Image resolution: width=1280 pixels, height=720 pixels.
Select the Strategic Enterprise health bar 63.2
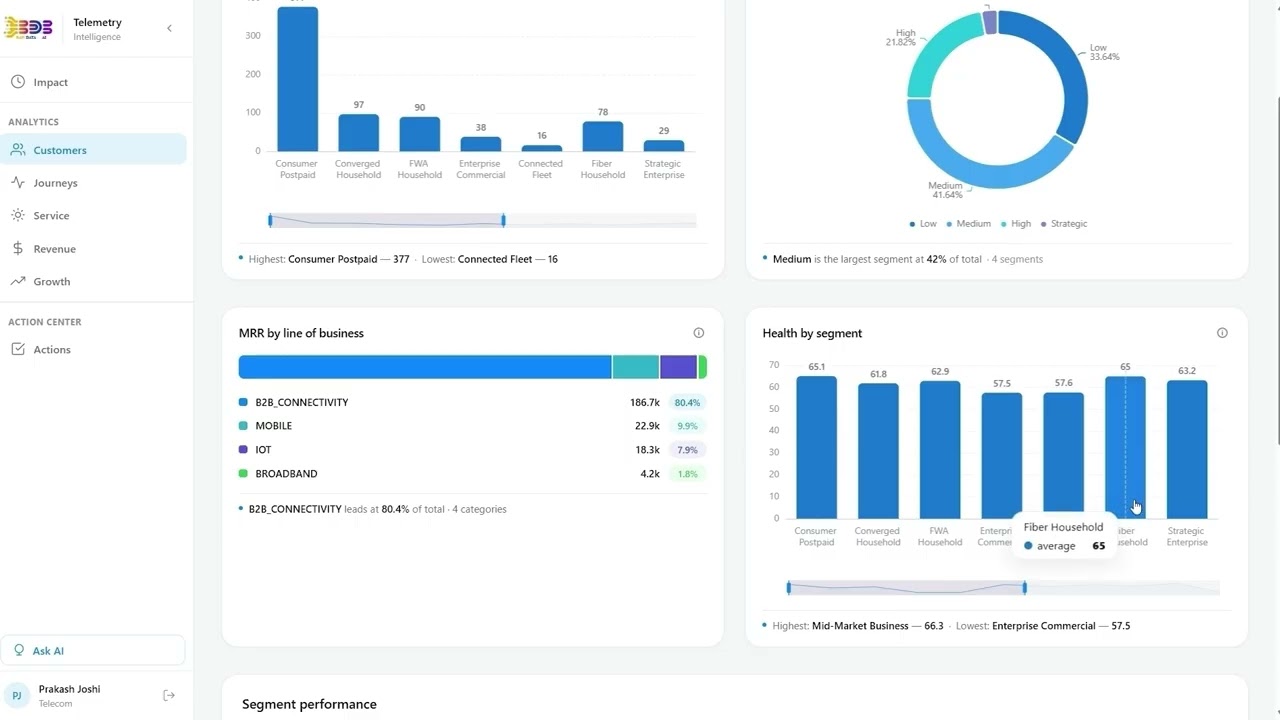pyautogui.click(x=1187, y=450)
